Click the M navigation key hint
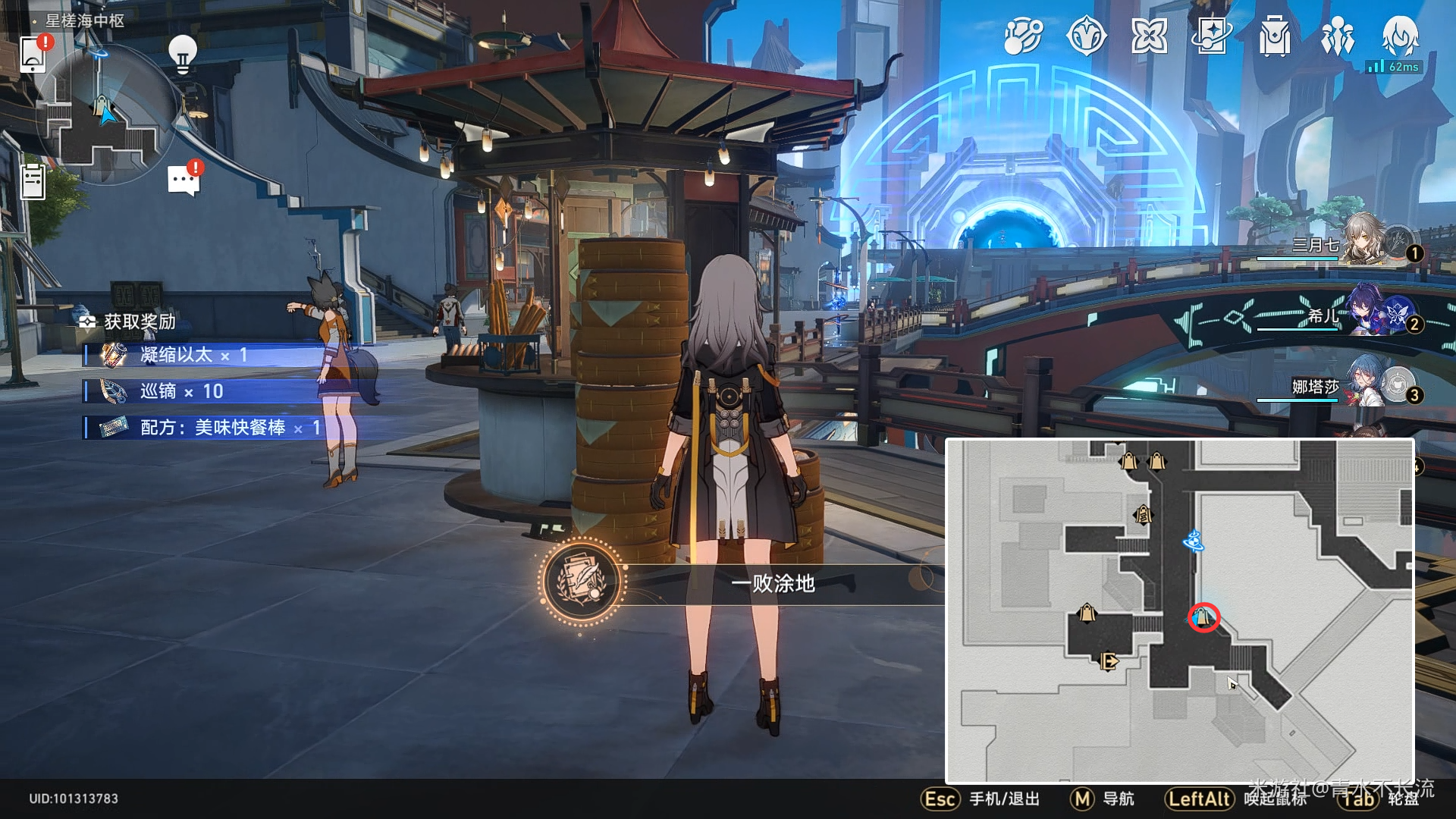The width and height of the screenshot is (1456, 819). point(1082,799)
